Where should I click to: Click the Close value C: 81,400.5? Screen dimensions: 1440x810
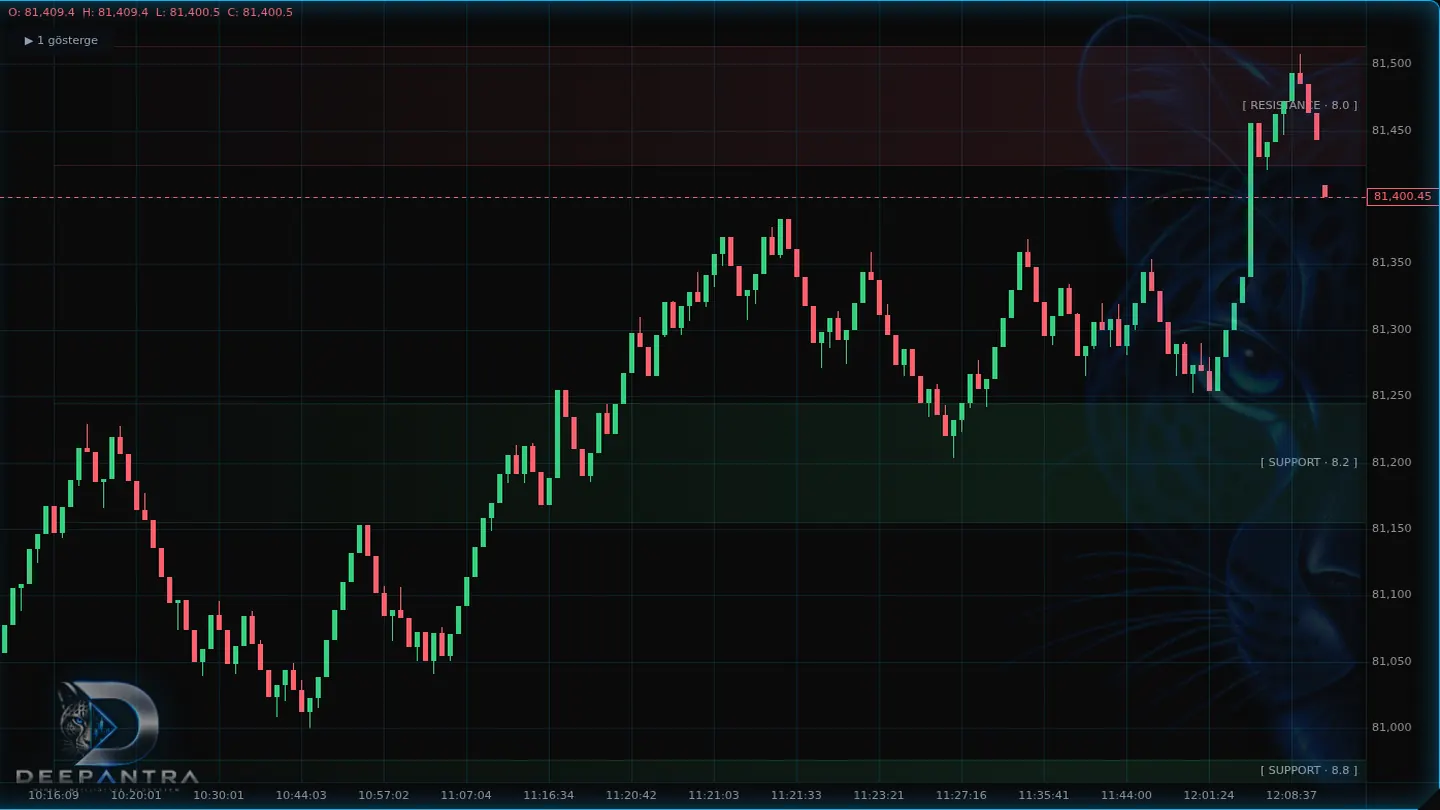coord(260,12)
